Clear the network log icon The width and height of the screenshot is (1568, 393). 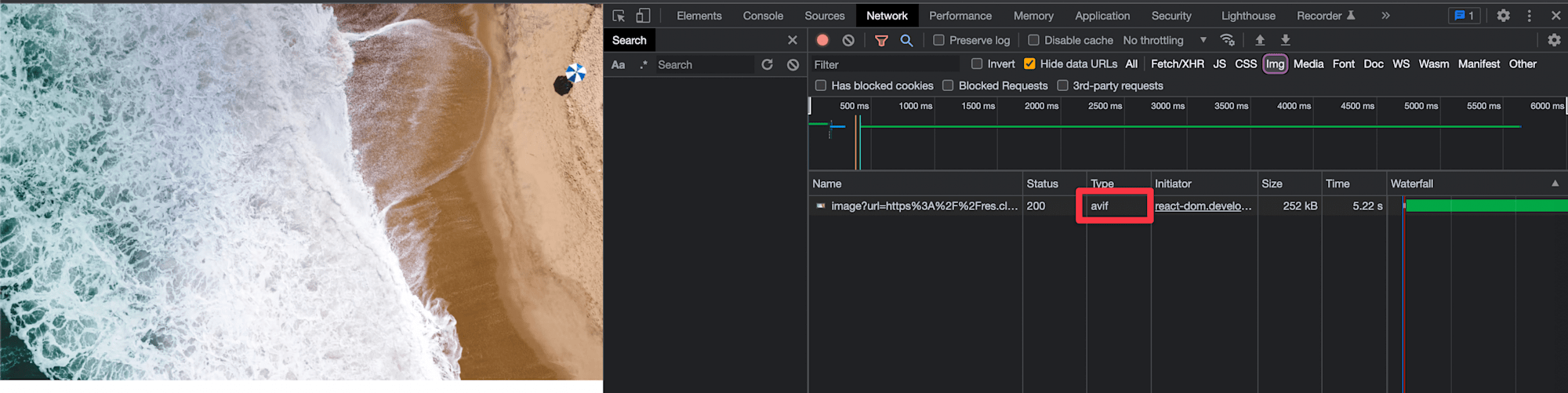click(848, 40)
